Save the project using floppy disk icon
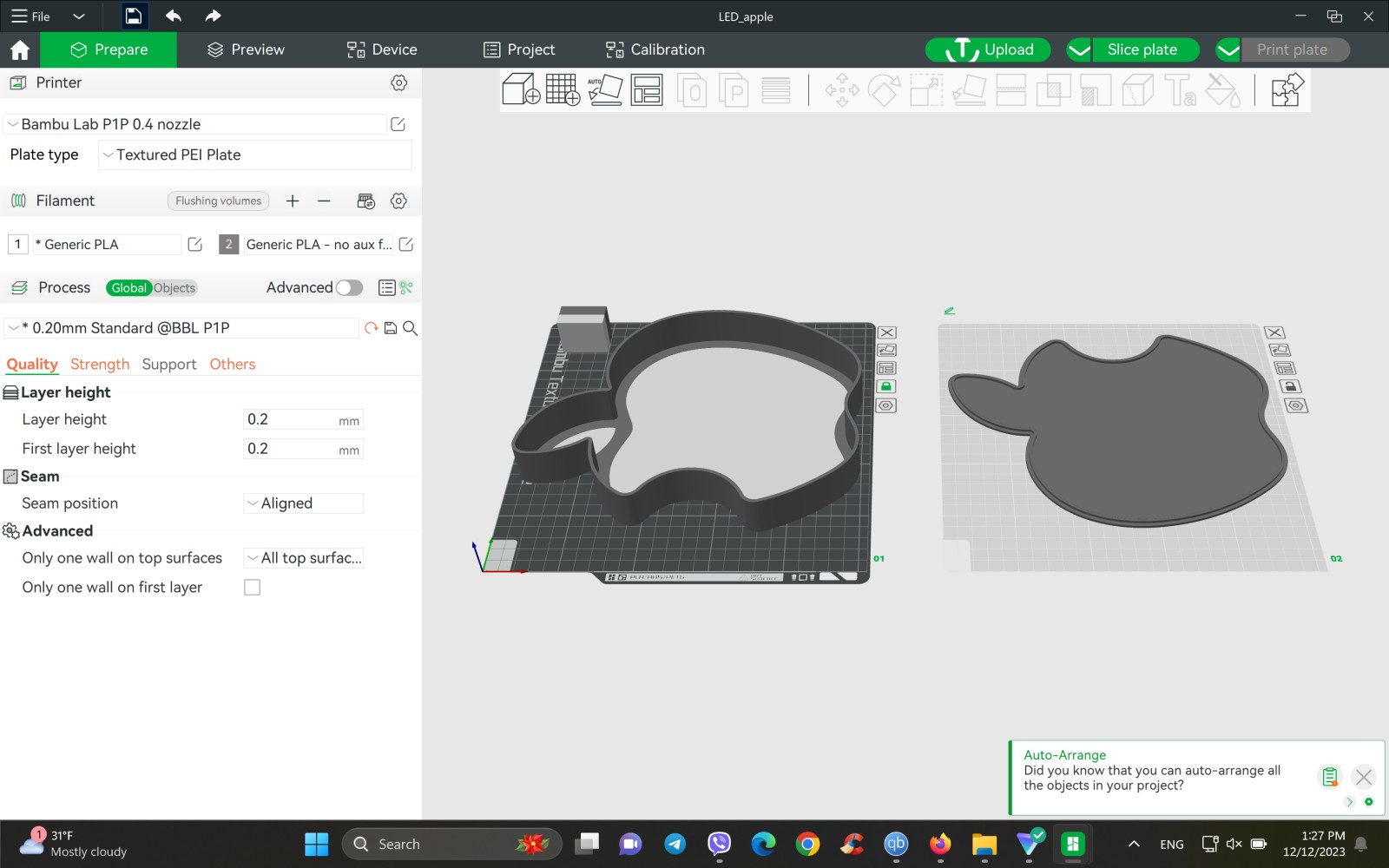The height and width of the screenshot is (868, 1389). 133,16
